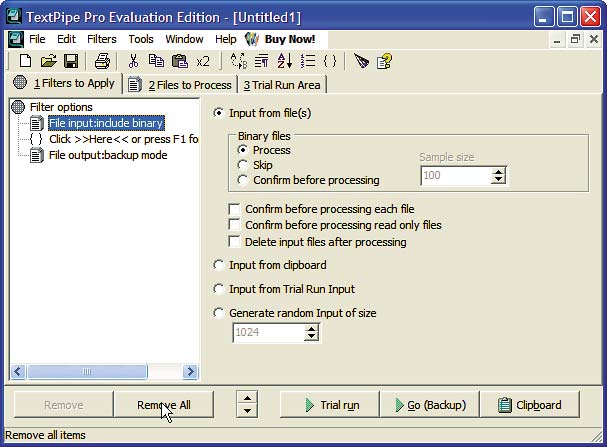
Task: Click the paper plane toolbar icon
Action: [x=361, y=61]
